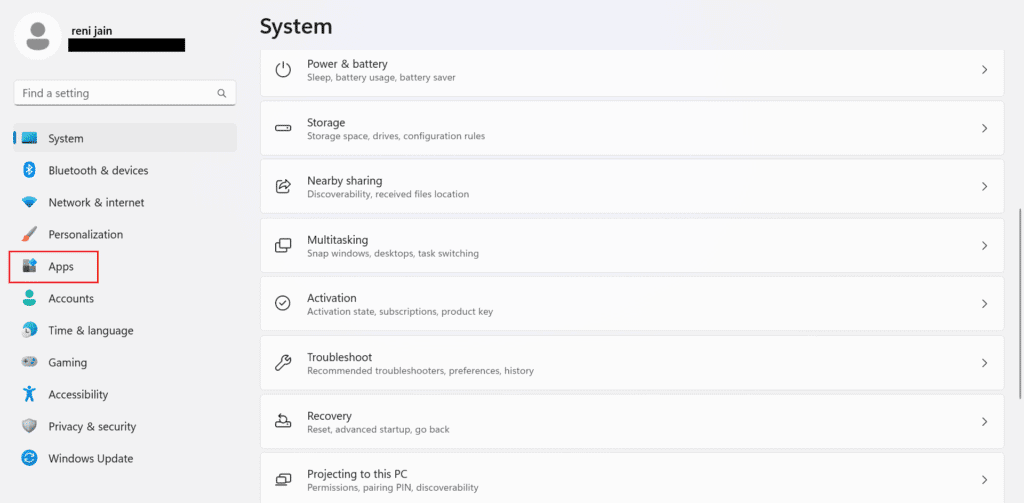Click the Privacy & security shield icon
Viewport: 1024px width, 503px height.
pos(29,426)
